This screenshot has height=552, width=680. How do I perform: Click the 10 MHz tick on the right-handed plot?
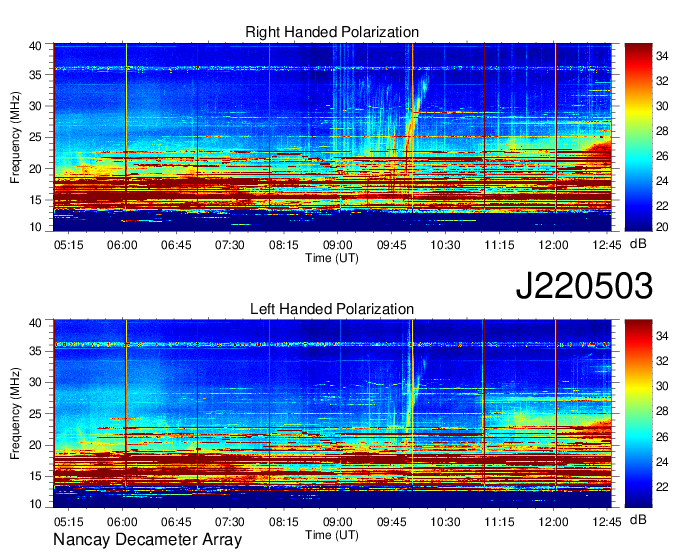pyautogui.click(x=36, y=227)
